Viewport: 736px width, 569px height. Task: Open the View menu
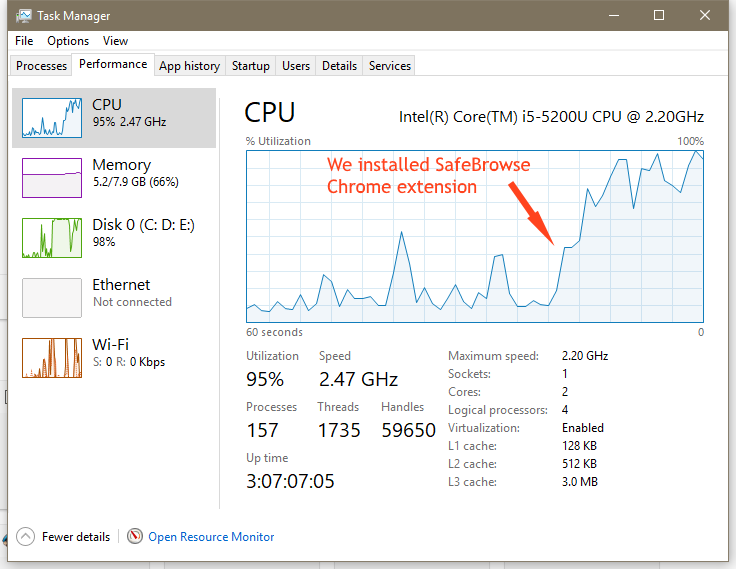pyautogui.click(x=115, y=41)
